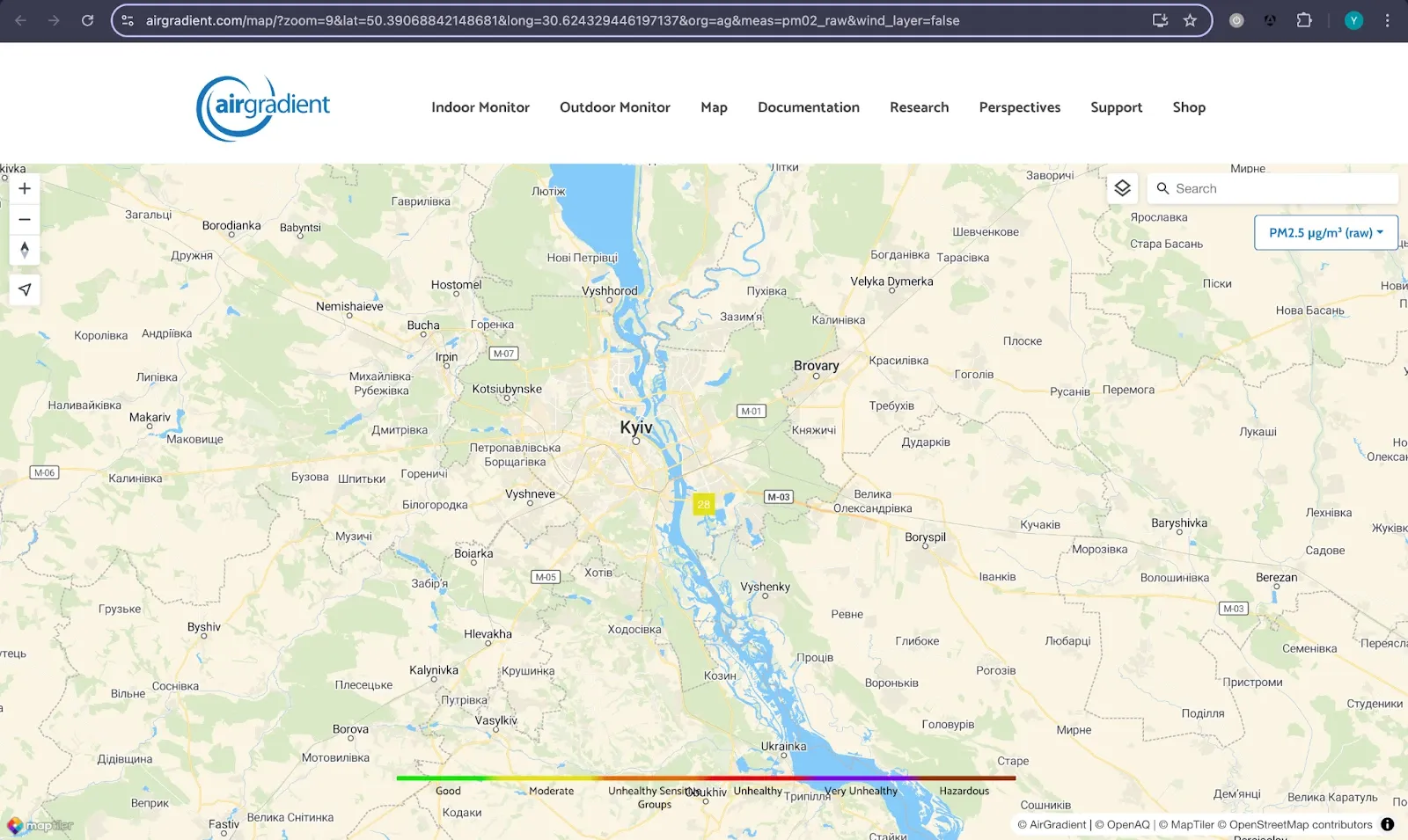Open the Chrome profile avatar menu

pyautogui.click(x=1353, y=20)
